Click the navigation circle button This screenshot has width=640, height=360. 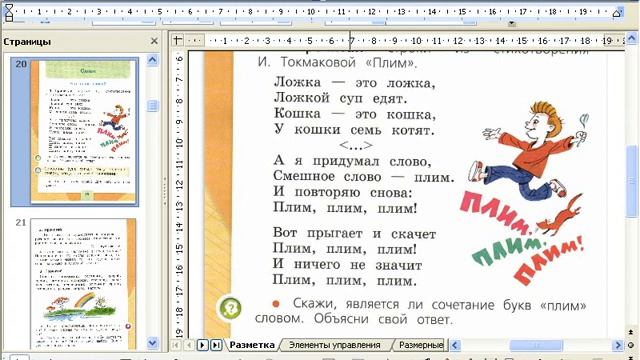(x=631, y=345)
